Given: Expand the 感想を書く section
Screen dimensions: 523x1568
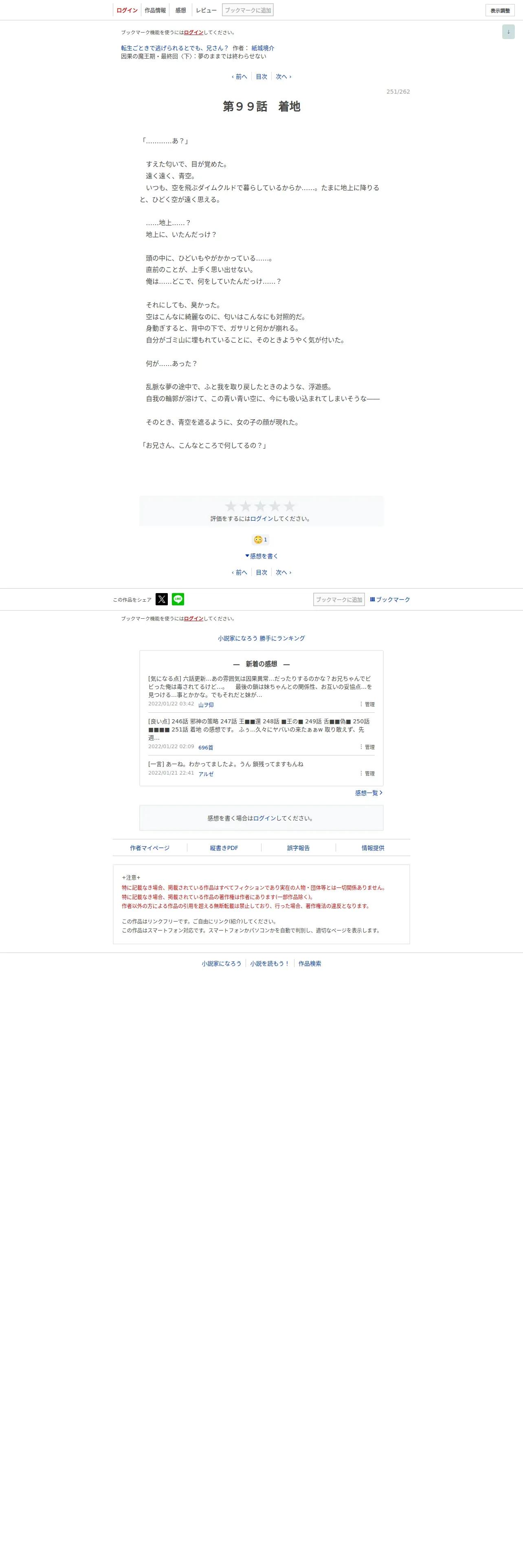Looking at the screenshot, I should pos(261,556).
